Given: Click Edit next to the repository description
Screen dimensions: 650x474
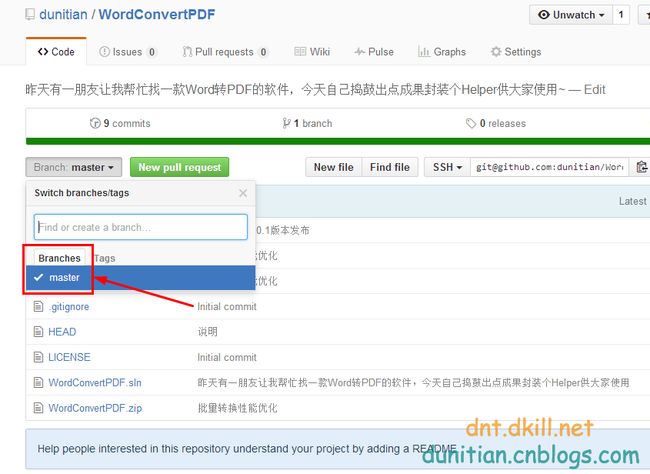Looking at the screenshot, I should (x=594, y=90).
